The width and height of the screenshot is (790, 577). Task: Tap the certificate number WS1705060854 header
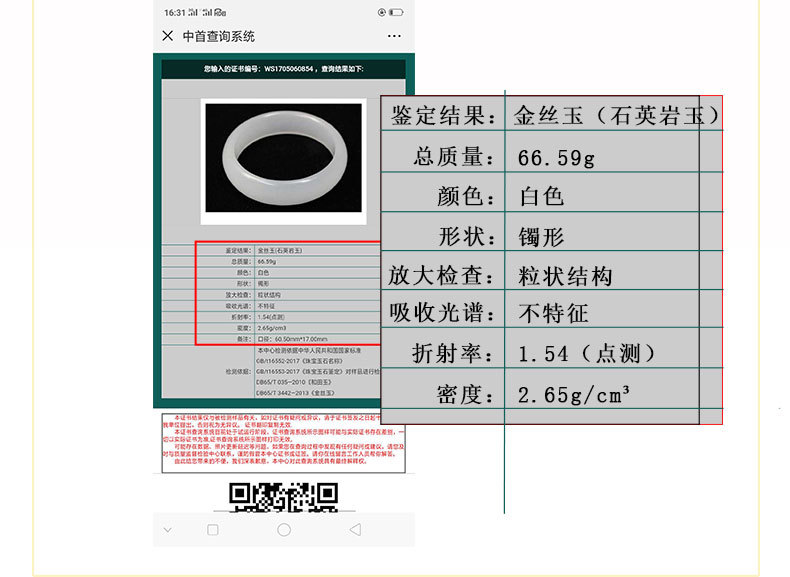(x=284, y=69)
